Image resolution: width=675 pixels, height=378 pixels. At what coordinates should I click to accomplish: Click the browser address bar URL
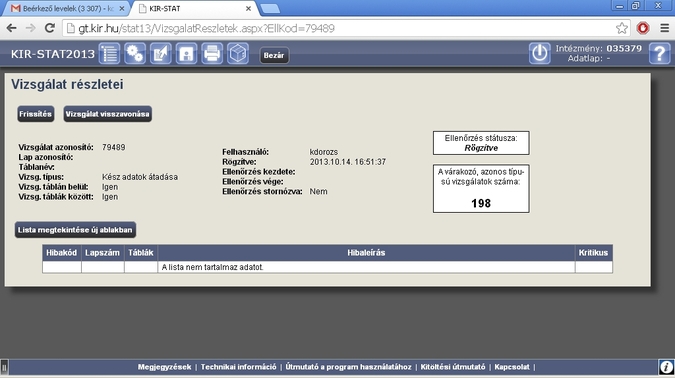[206, 28]
